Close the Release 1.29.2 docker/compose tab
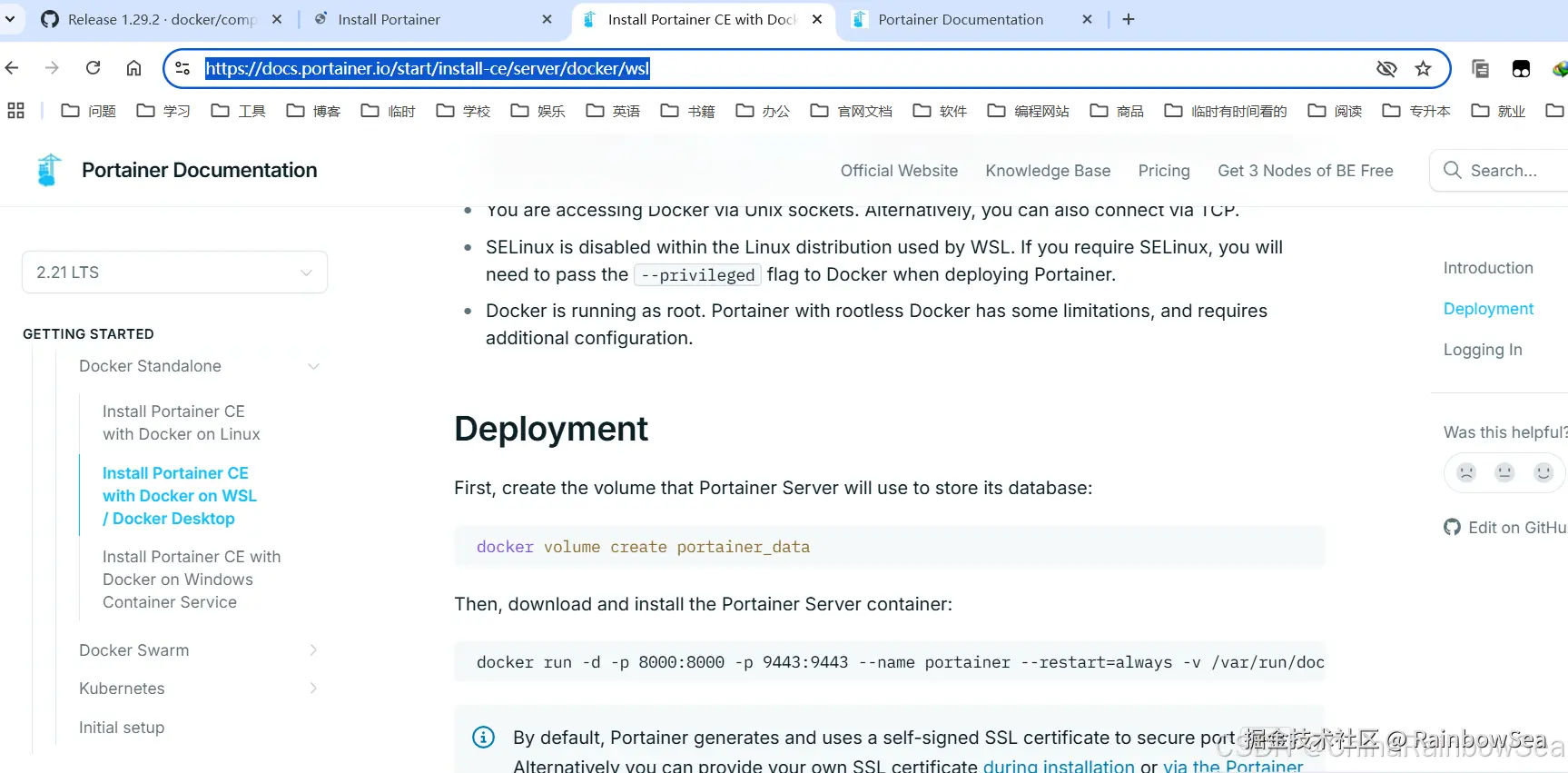 tap(277, 19)
